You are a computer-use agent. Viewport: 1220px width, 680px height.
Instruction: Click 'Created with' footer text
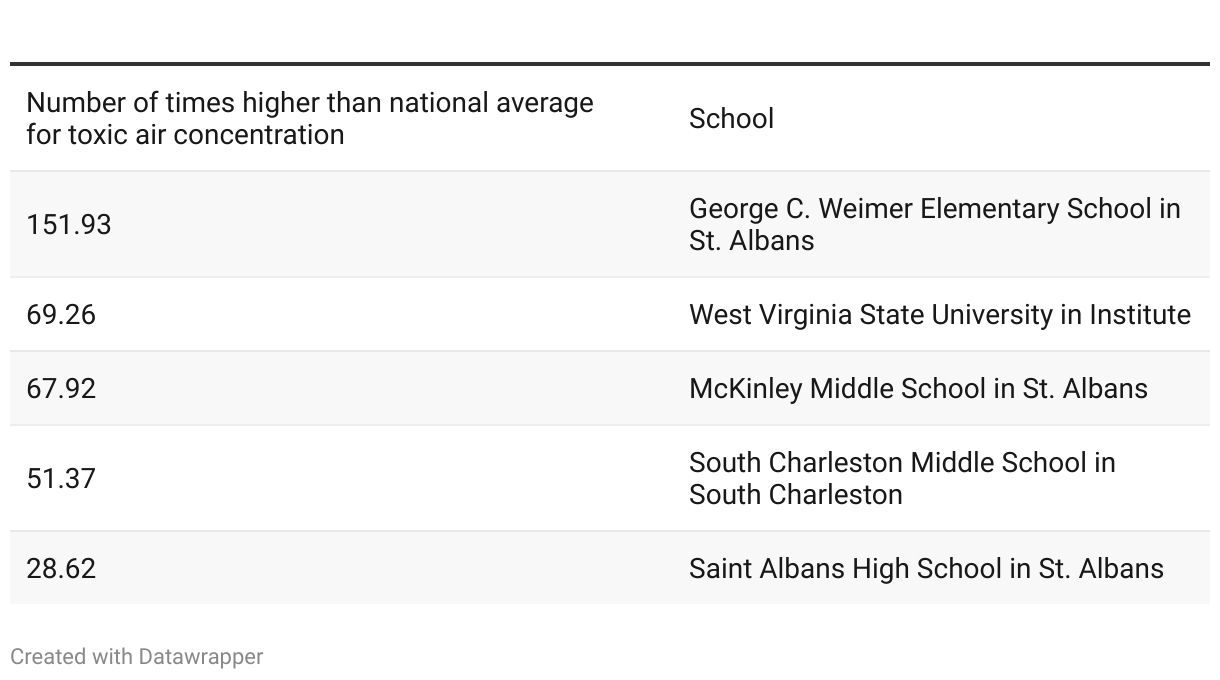pyautogui.click(x=71, y=657)
